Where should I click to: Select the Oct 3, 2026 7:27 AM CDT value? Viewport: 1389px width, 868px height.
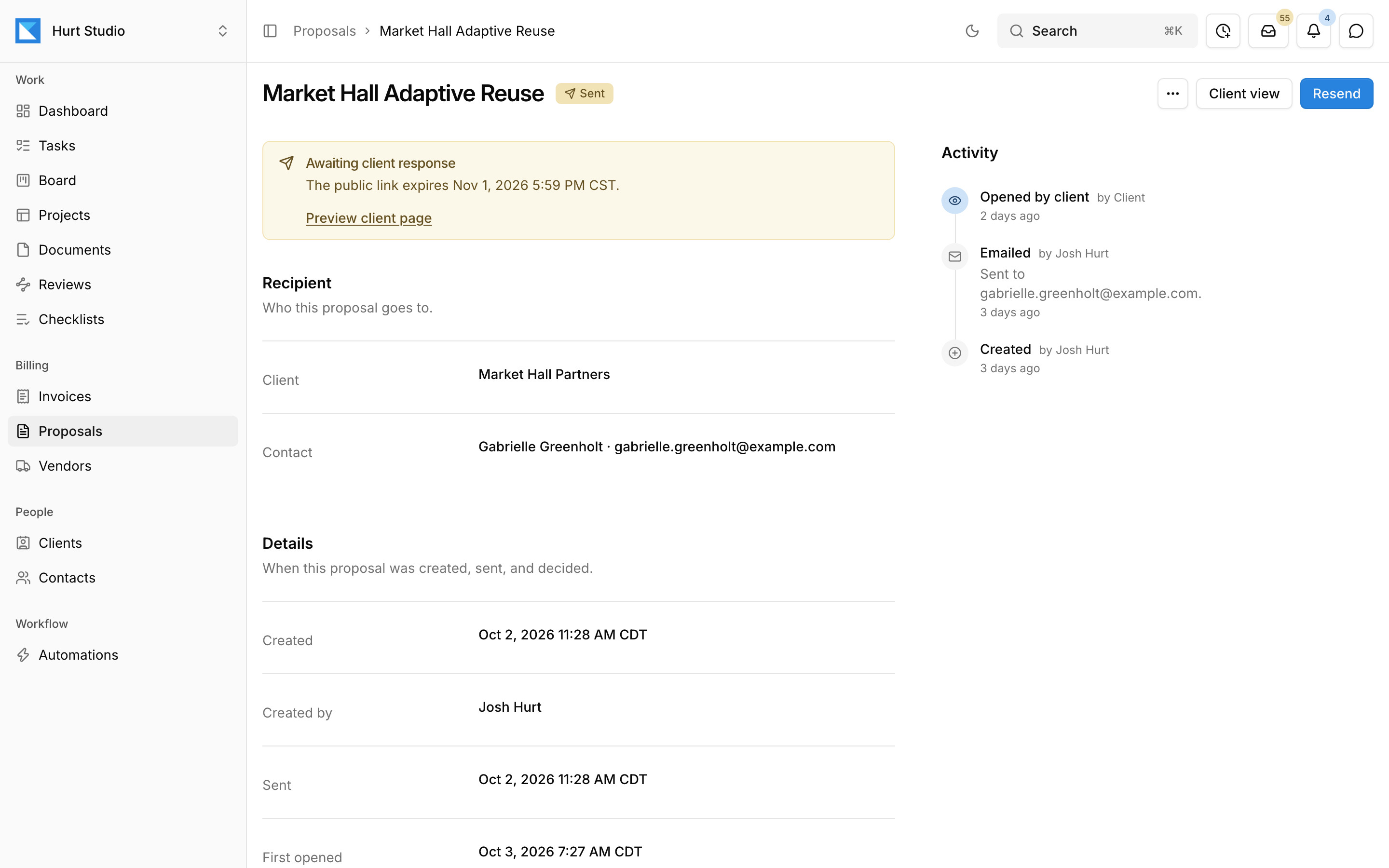pos(560,852)
